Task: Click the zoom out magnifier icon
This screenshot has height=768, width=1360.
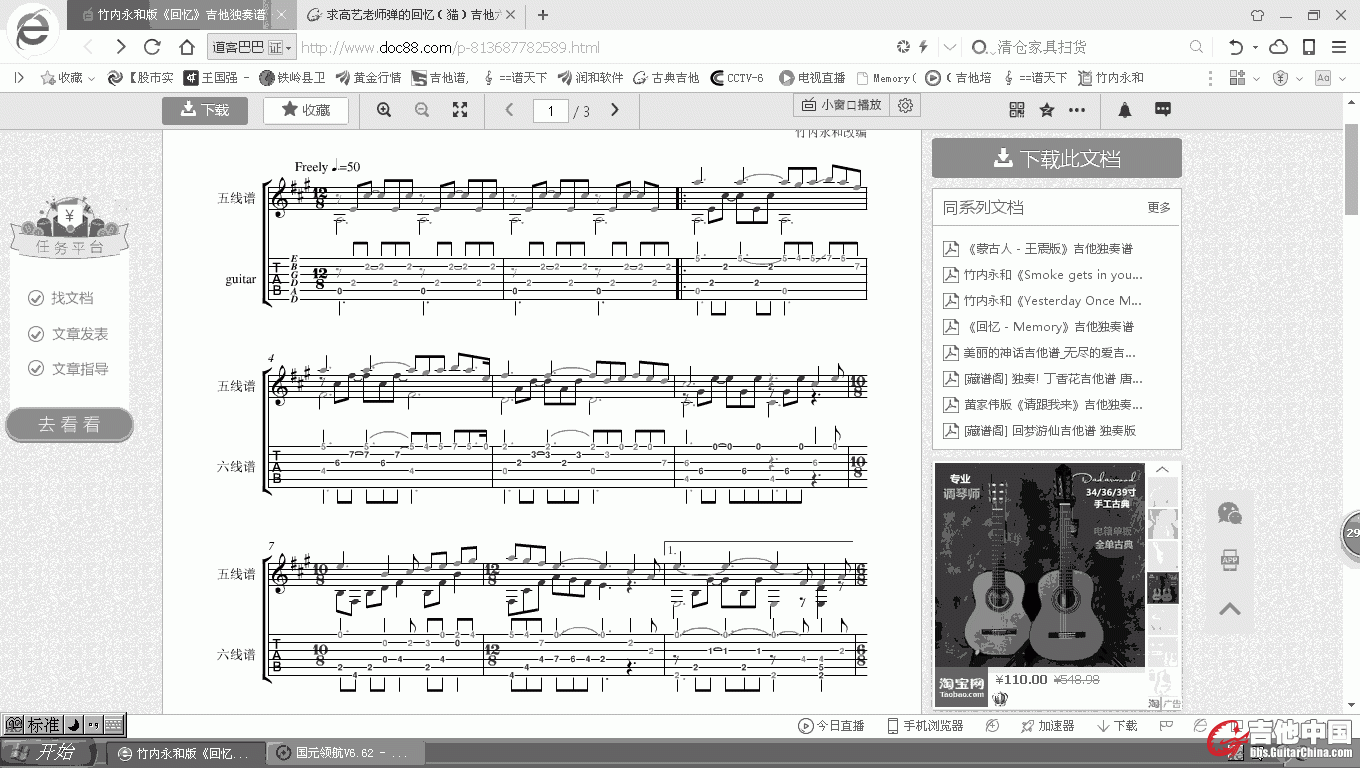Action: (x=422, y=110)
